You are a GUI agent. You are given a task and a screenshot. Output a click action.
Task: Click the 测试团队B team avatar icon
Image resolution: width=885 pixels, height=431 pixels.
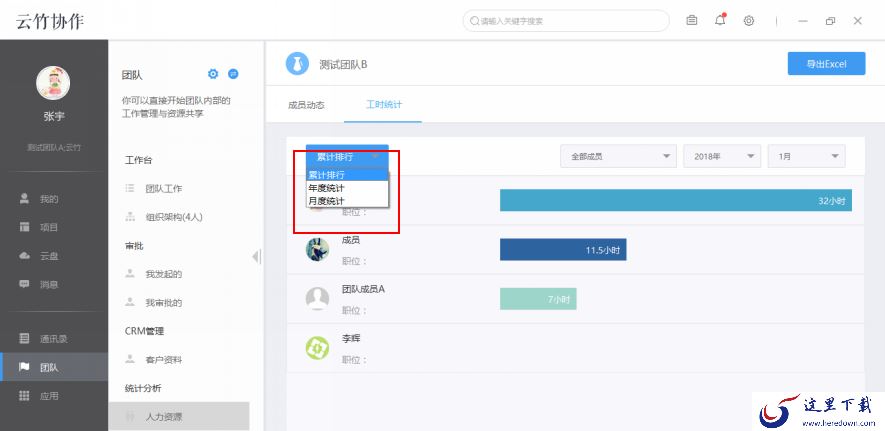[x=297, y=64]
